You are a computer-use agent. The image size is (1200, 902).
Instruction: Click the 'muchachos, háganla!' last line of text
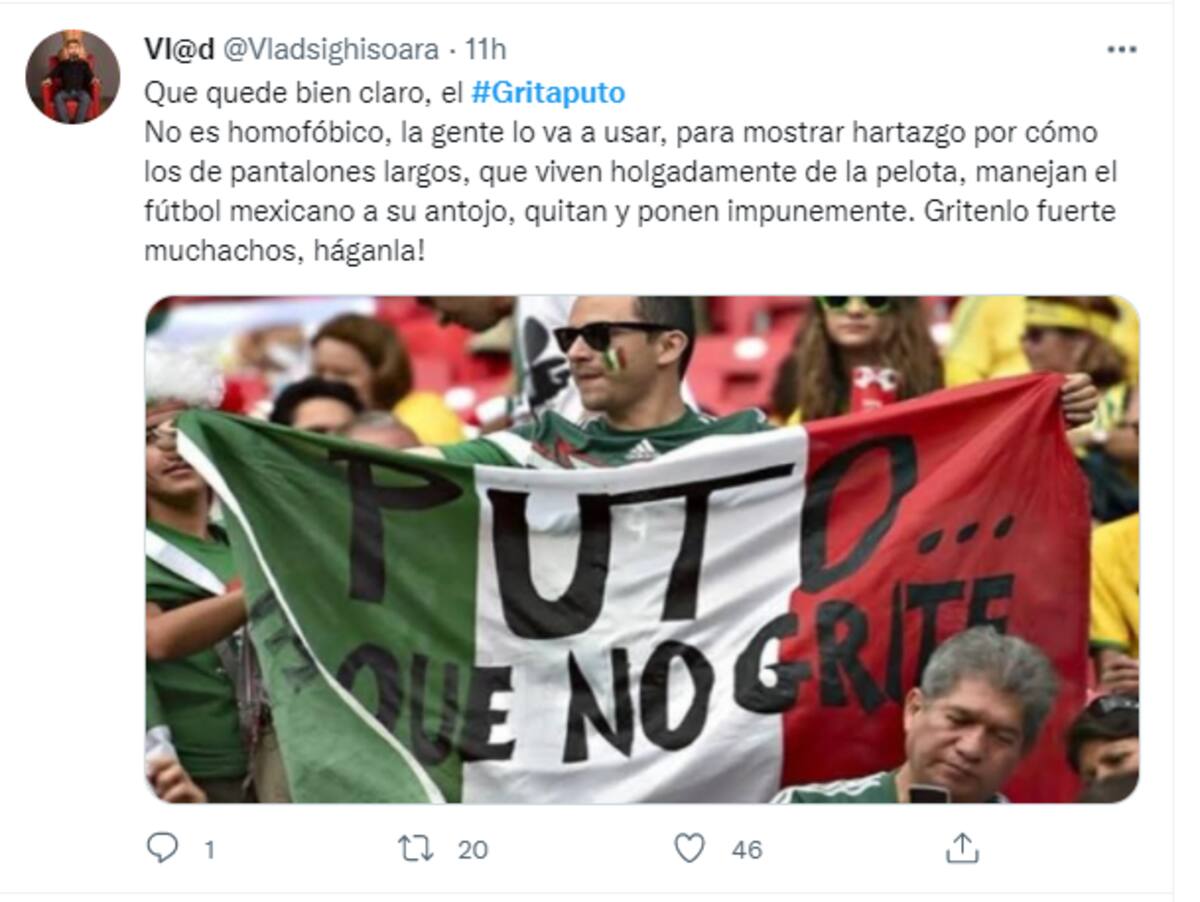tap(285, 250)
